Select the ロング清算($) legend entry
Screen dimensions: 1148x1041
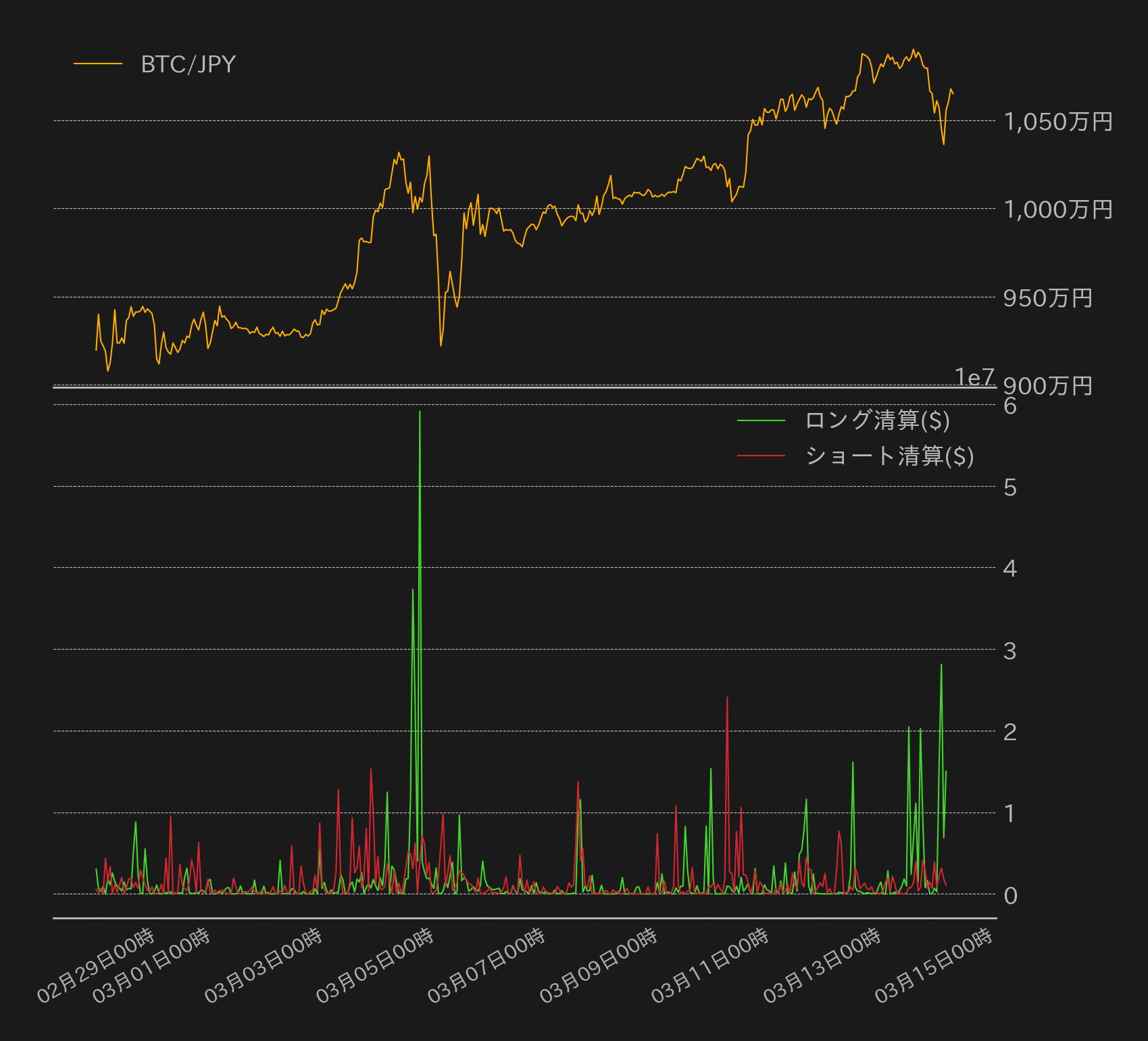[877, 420]
